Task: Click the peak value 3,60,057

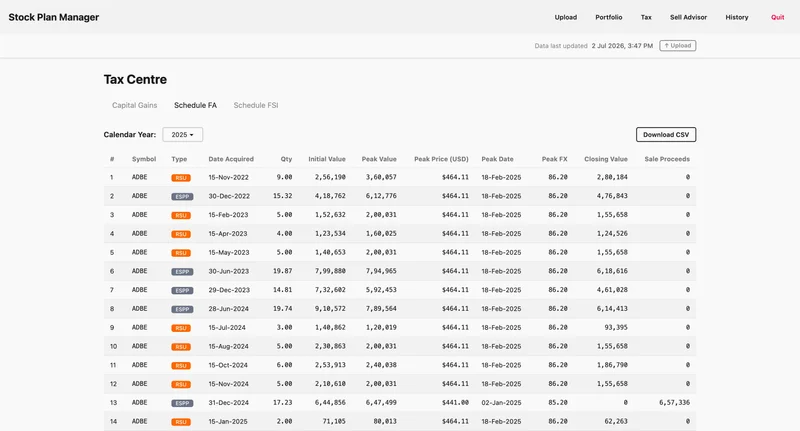Action: (x=381, y=178)
